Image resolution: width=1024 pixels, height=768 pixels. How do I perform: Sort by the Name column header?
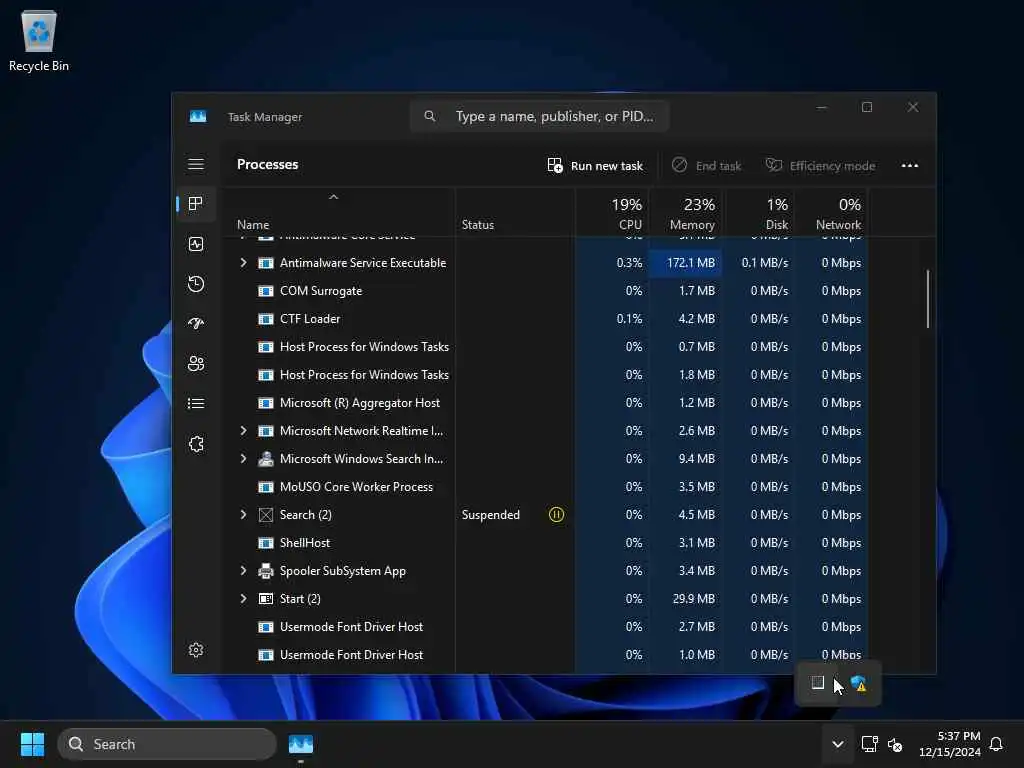point(338,214)
